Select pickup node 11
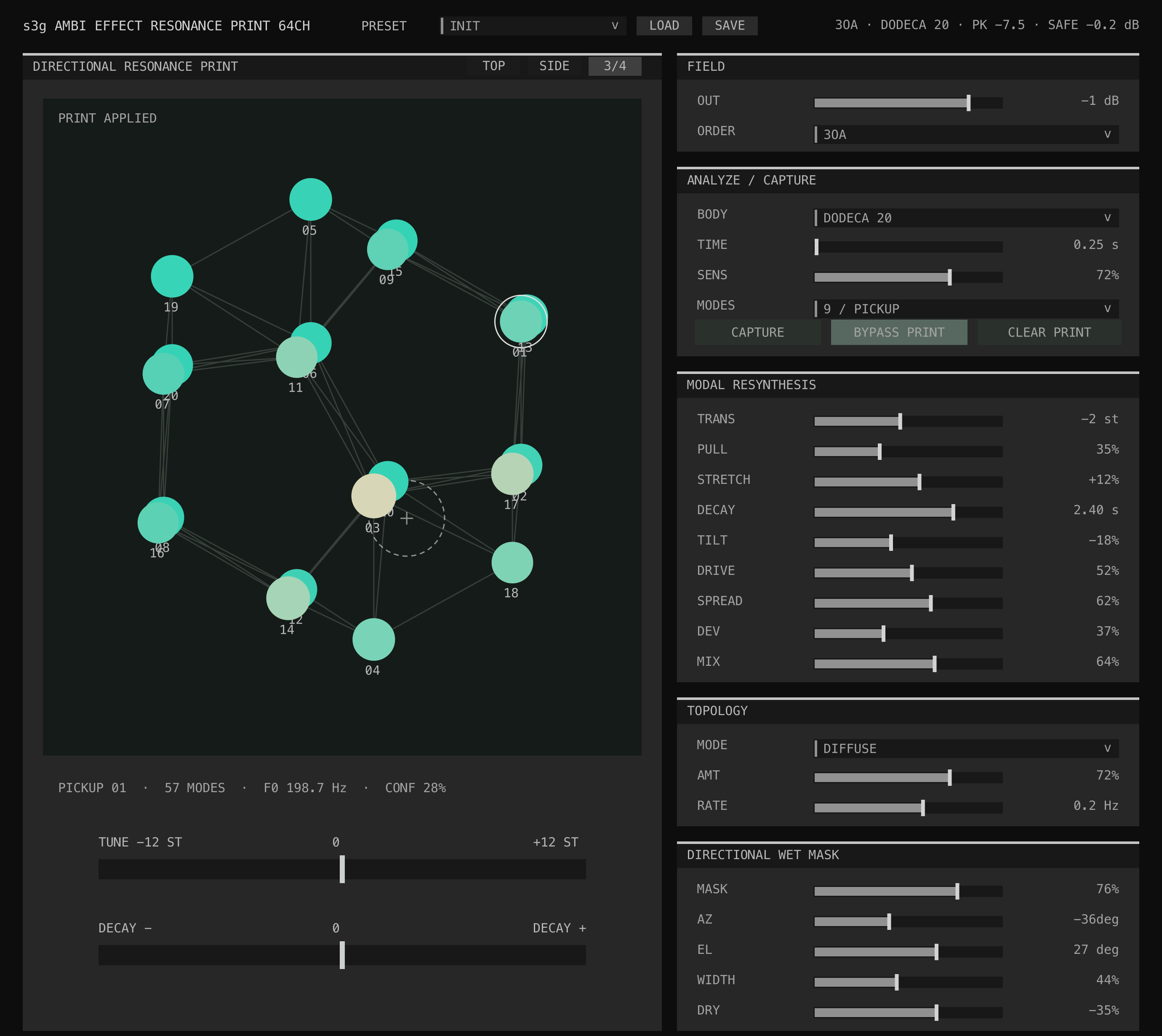The image size is (1162, 1036). point(296,357)
